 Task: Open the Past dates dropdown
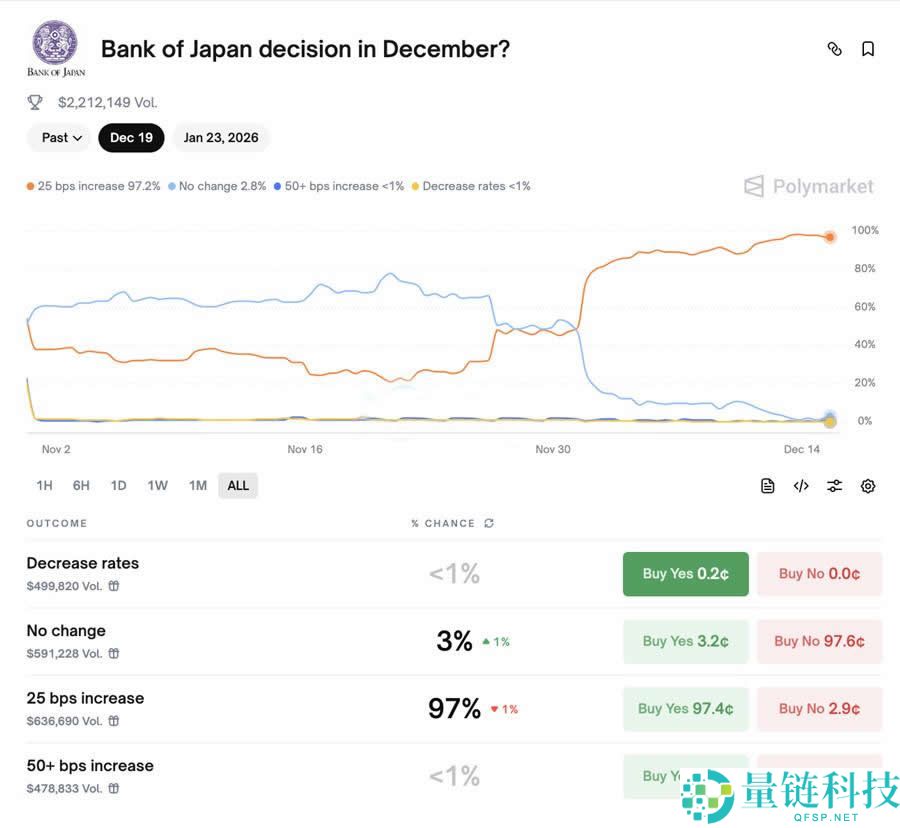click(58, 137)
